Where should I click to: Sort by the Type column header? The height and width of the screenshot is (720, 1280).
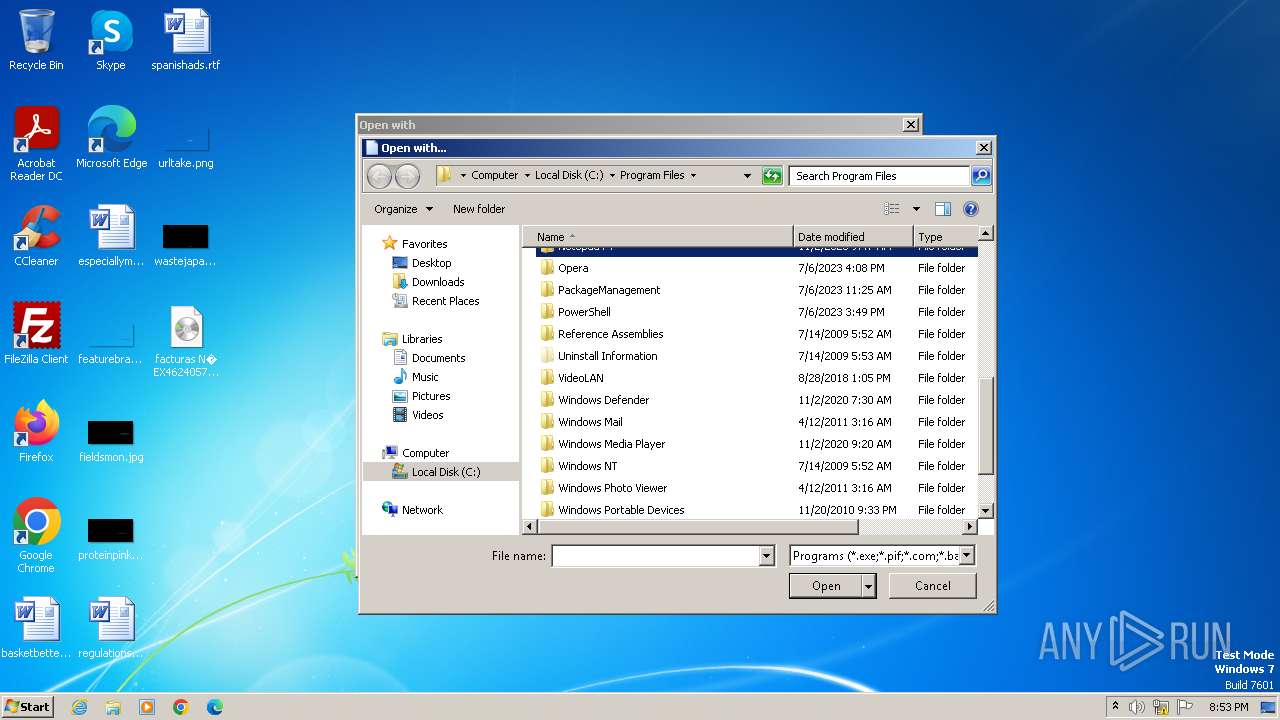[945, 237]
